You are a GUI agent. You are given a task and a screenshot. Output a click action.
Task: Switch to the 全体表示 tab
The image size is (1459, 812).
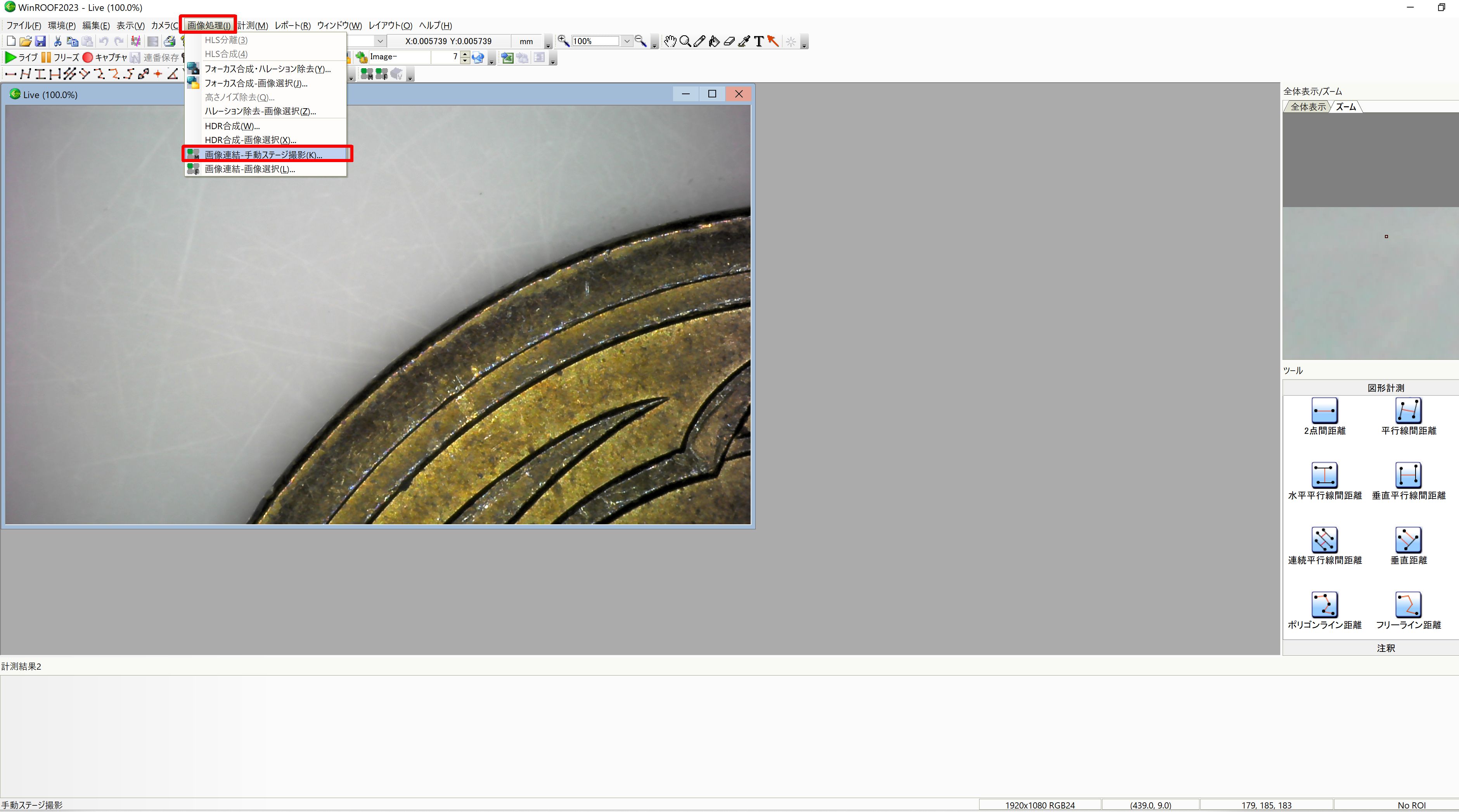pos(1308,107)
